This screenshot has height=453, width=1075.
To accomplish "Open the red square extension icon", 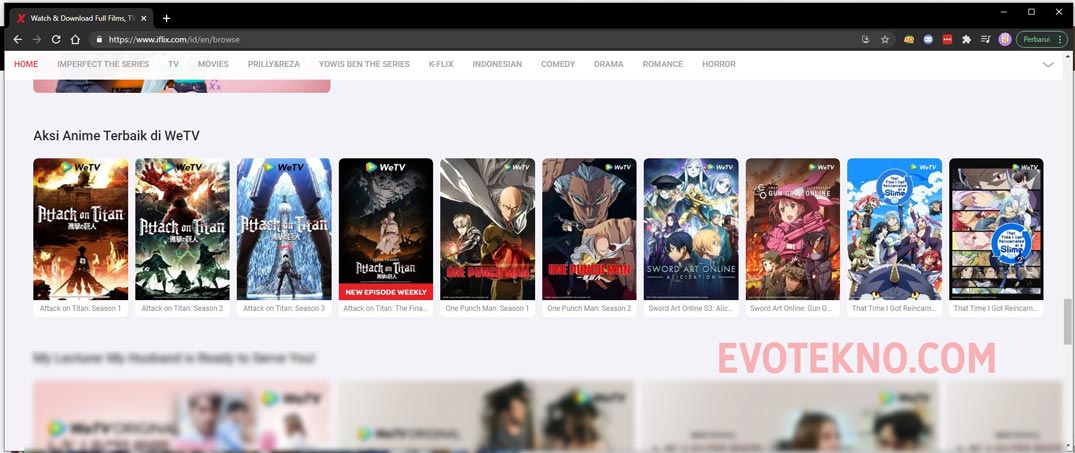I will point(947,40).
